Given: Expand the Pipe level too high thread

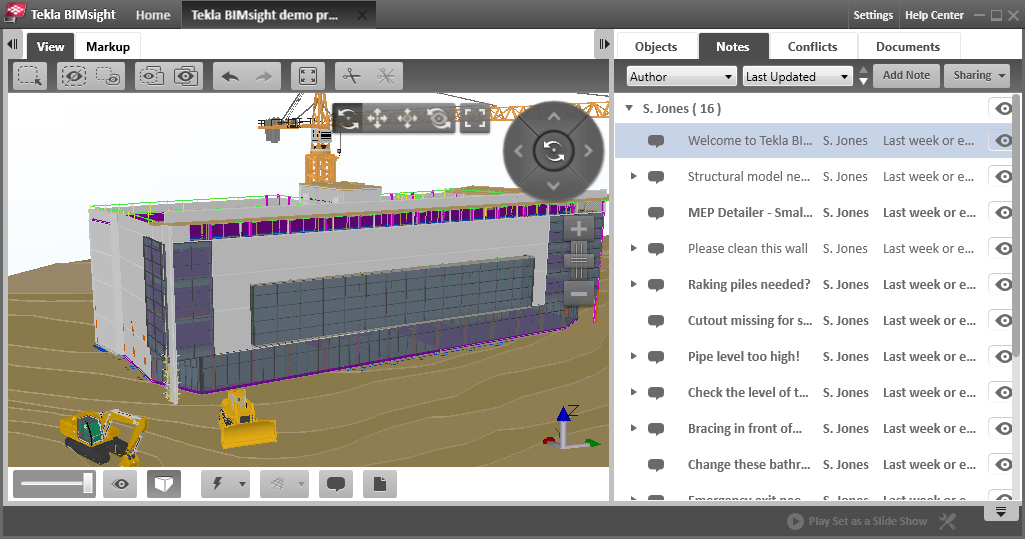Looking at the screenshot, I should pyautogui.click(x=633, y=356).
